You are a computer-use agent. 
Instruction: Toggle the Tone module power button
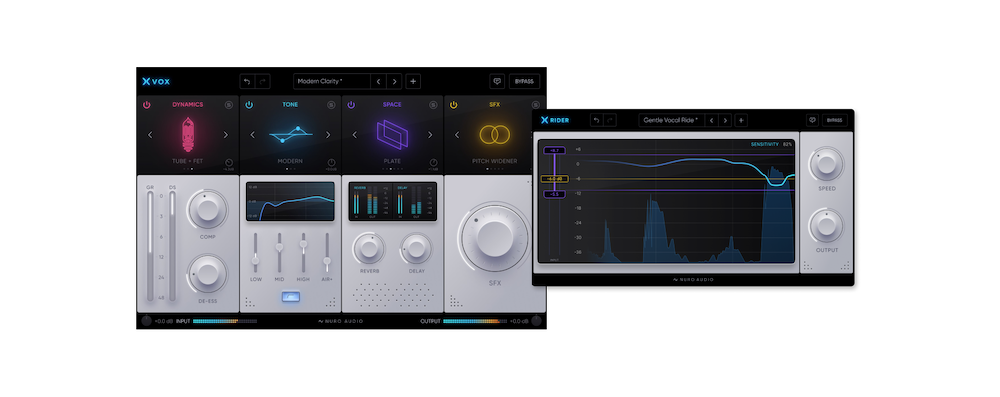pos(249,105)
